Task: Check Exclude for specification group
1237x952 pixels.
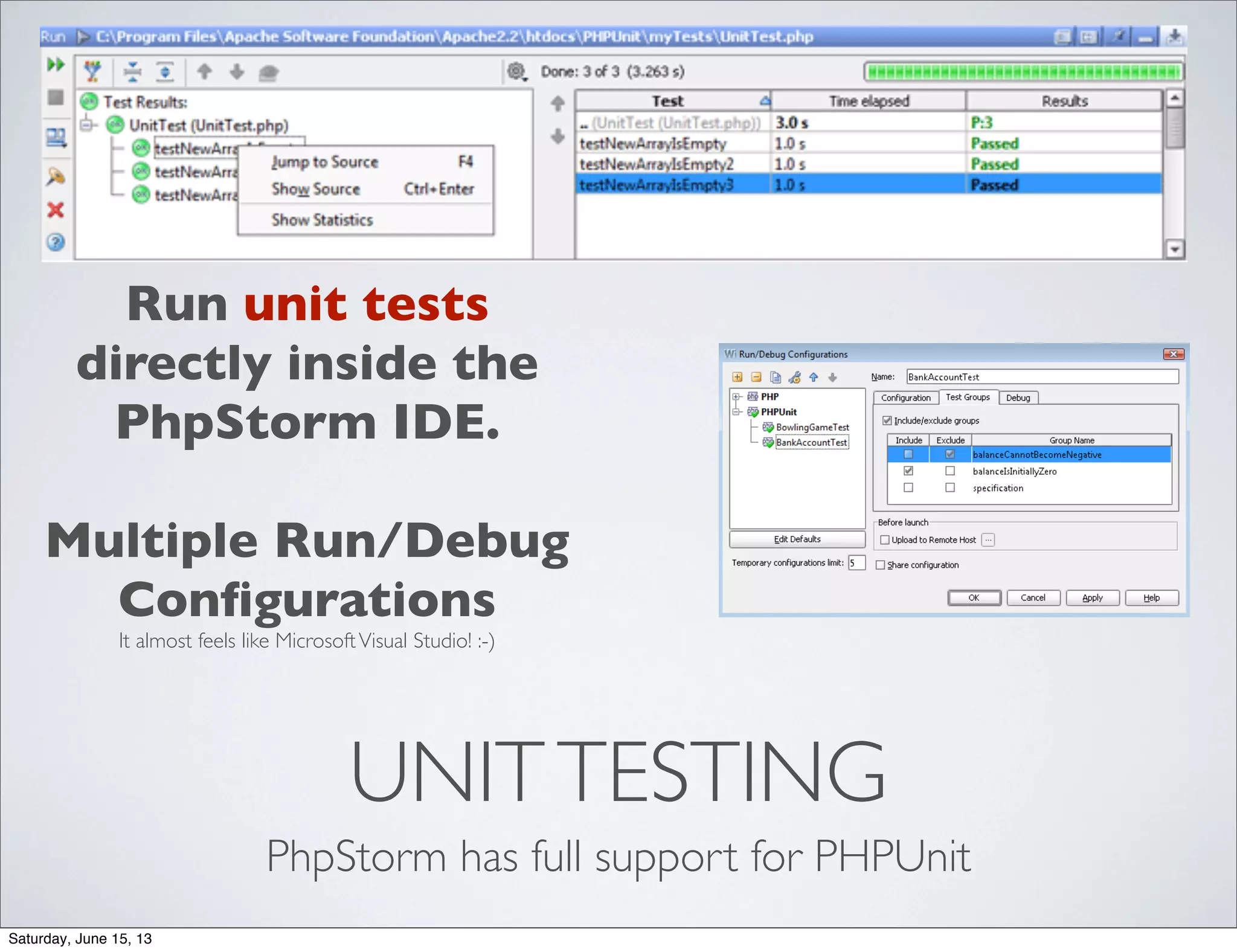Action: tap(950, 487)
